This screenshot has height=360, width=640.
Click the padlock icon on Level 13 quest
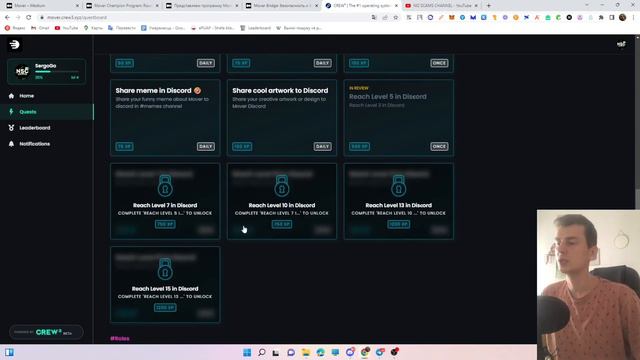(x=399, y=186)
